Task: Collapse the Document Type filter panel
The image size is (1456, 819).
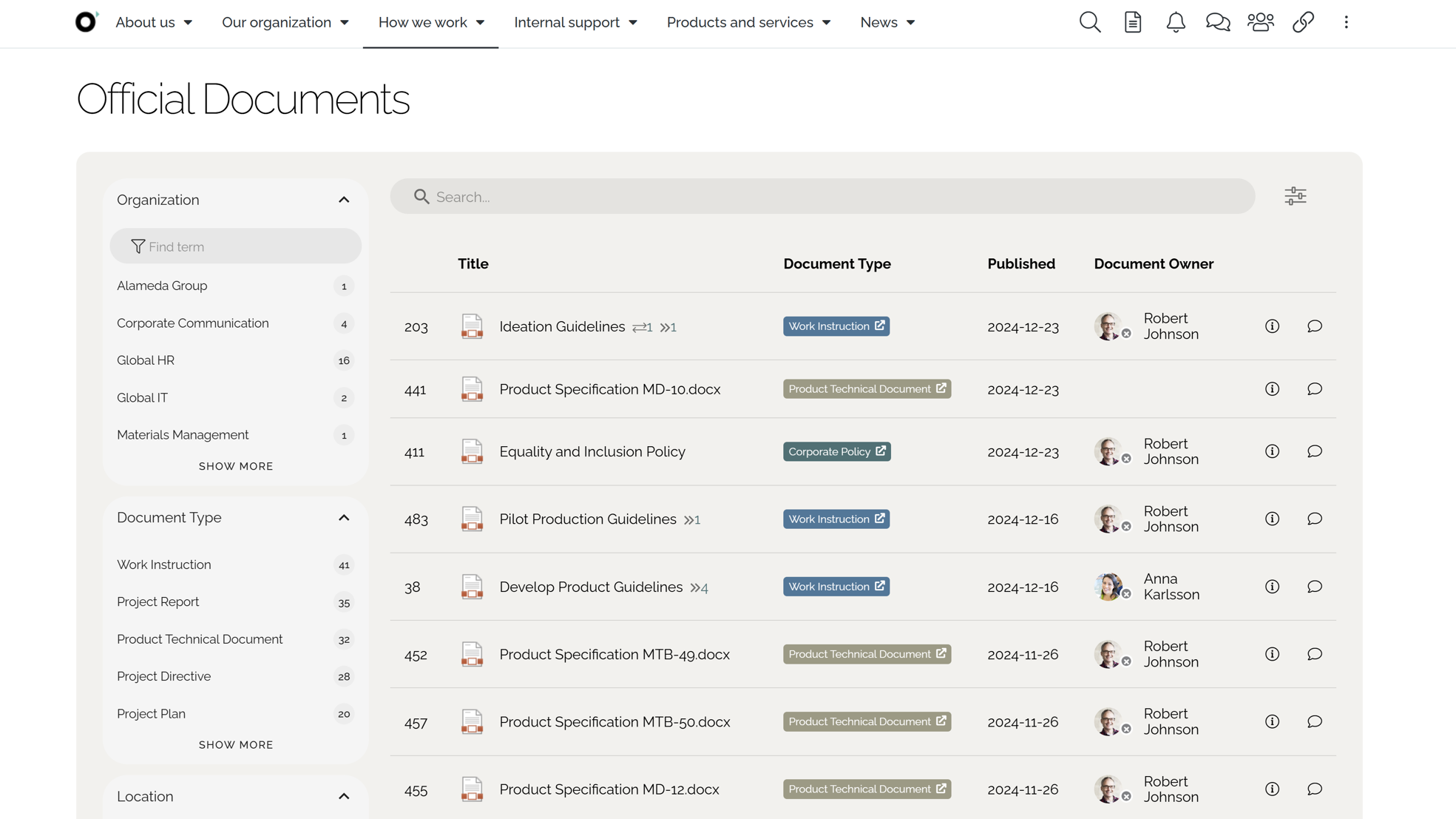Action: click(344, 518)
